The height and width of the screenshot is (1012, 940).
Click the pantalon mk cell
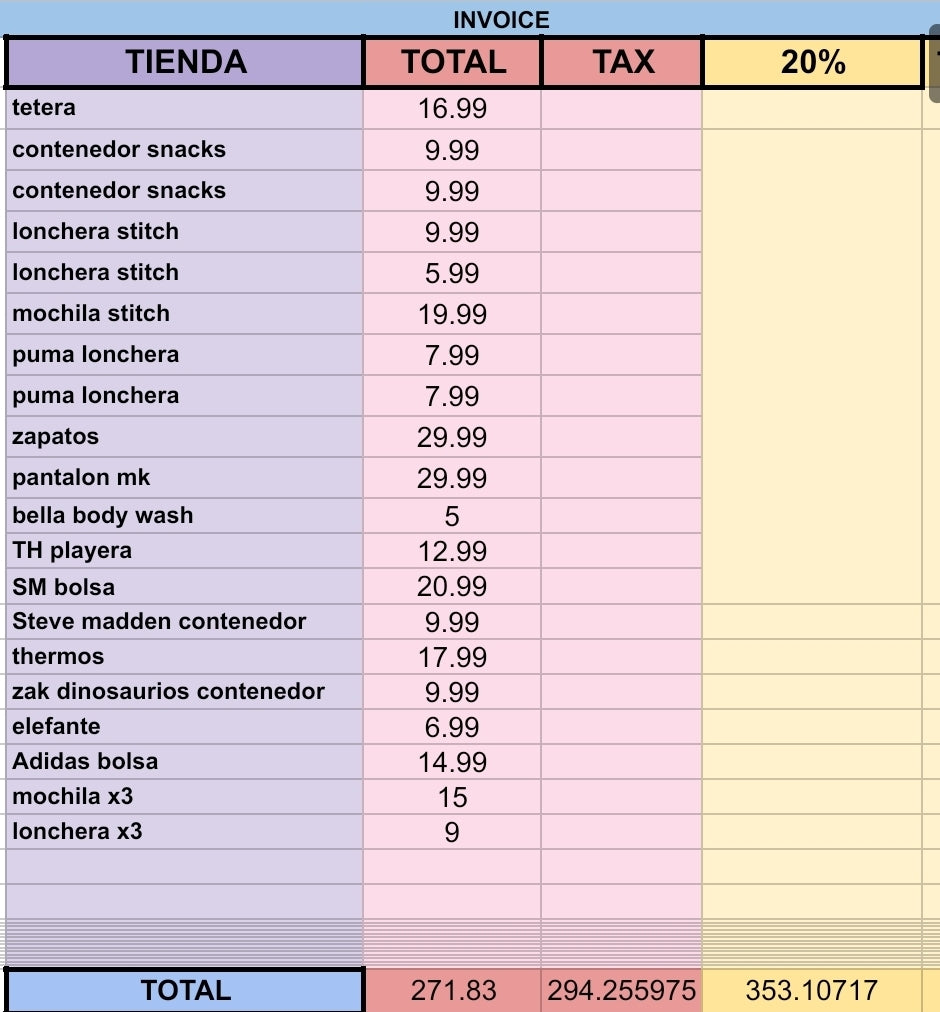[x=185, y=477]
